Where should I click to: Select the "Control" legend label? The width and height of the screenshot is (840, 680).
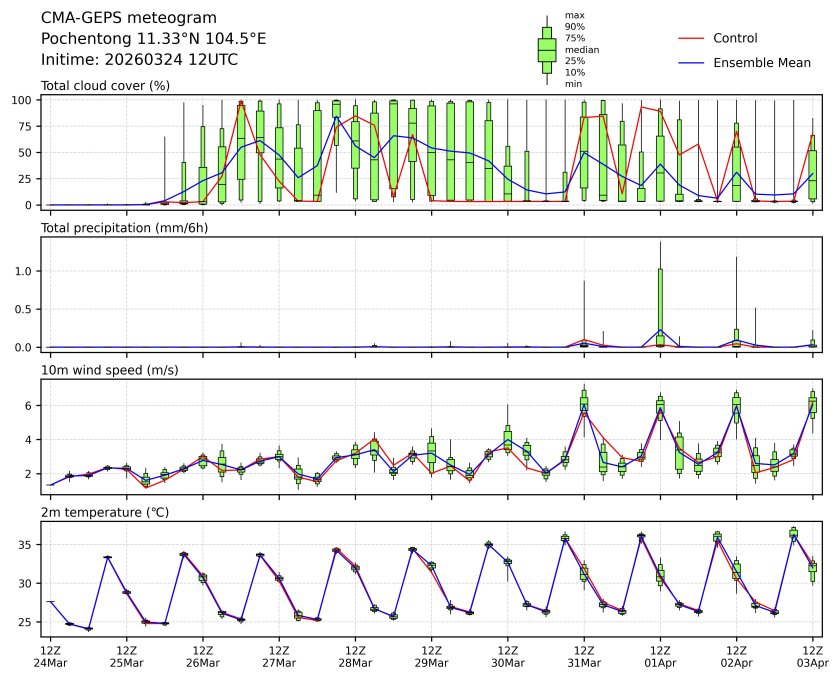[735, 38]
